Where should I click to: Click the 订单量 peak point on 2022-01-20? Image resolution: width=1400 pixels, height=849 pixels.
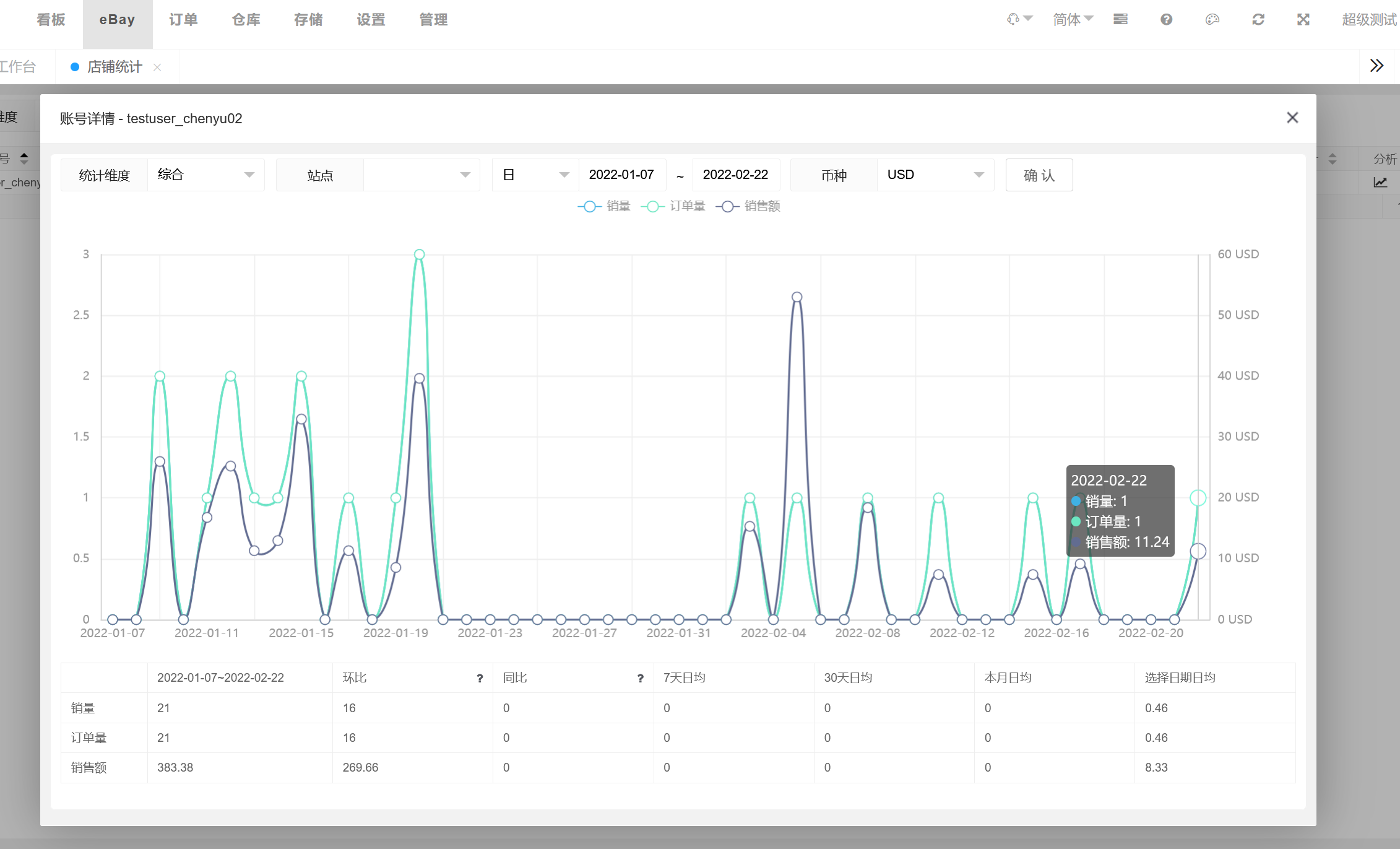pos(419,255)
